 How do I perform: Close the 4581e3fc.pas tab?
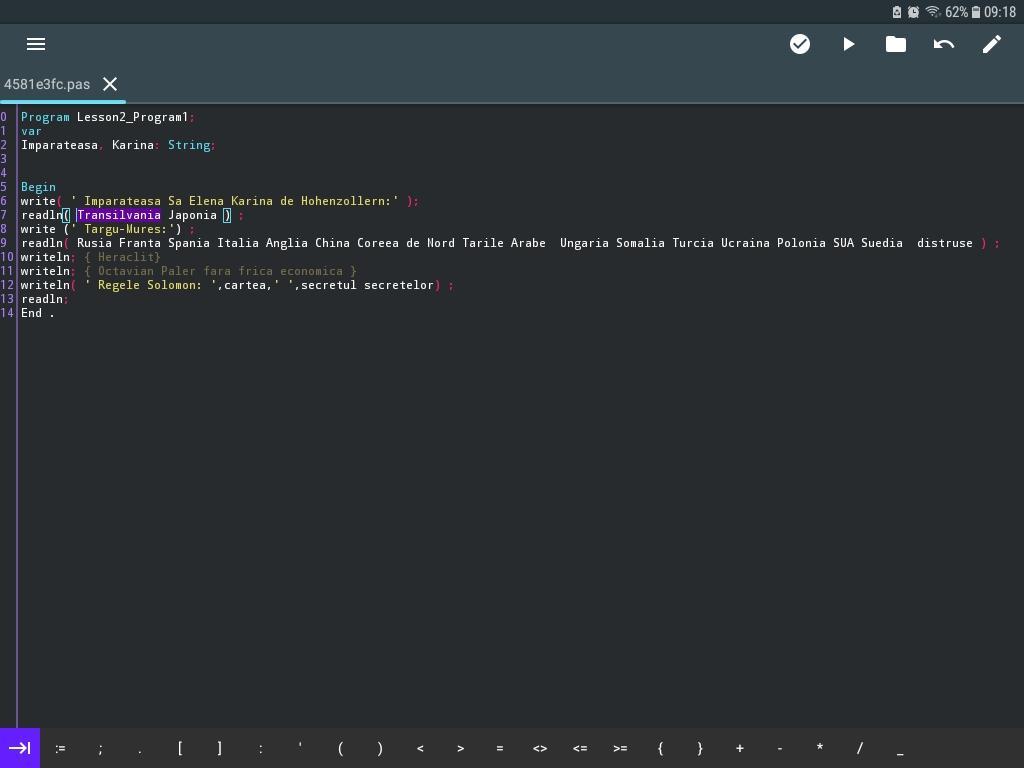(110, 84)
